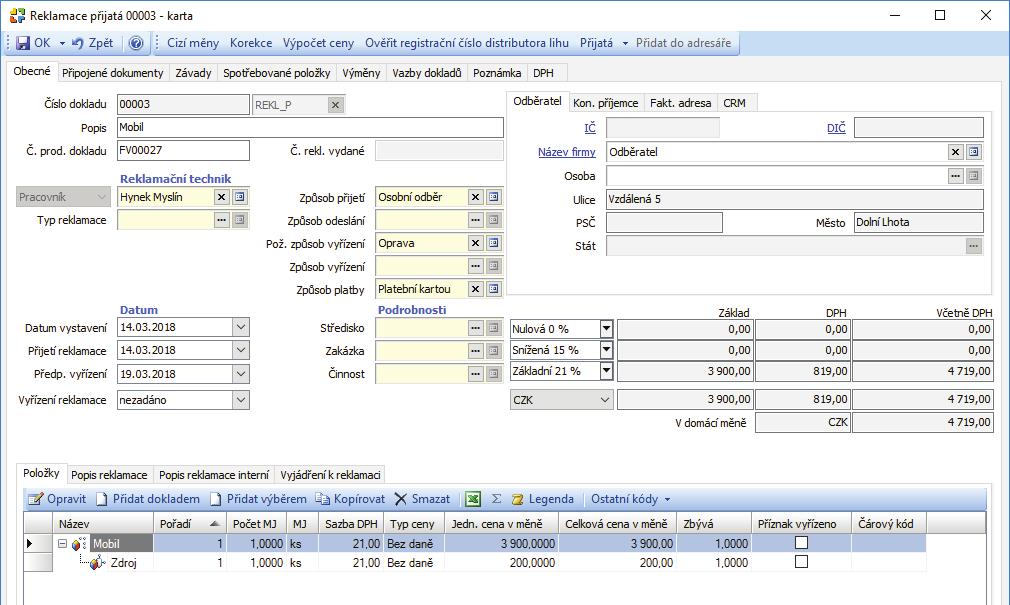Browse Stát with ellipsis button
Image resolution: width=1010 pixels, height=605 pixels.
pyautogui.click(x=974, y=246)
